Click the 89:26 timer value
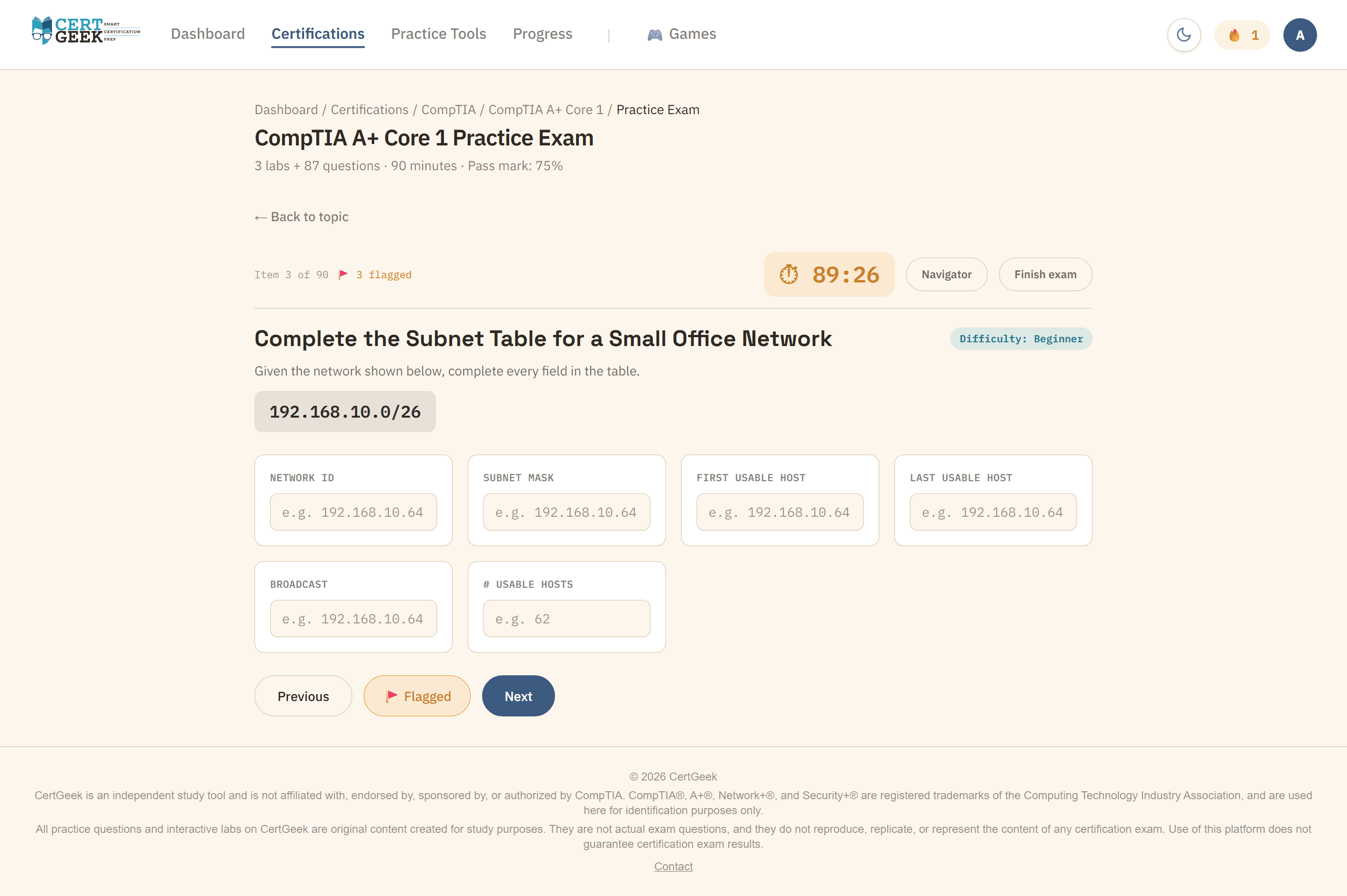1347x896 pixels. (846, 275)
